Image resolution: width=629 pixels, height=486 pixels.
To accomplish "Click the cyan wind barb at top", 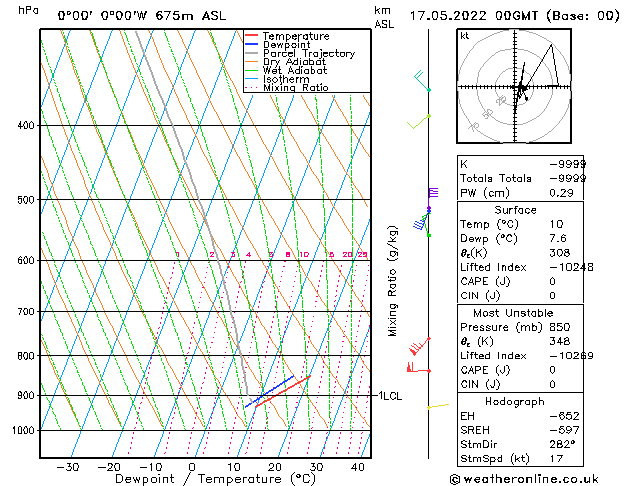I will tap(421, 80).
